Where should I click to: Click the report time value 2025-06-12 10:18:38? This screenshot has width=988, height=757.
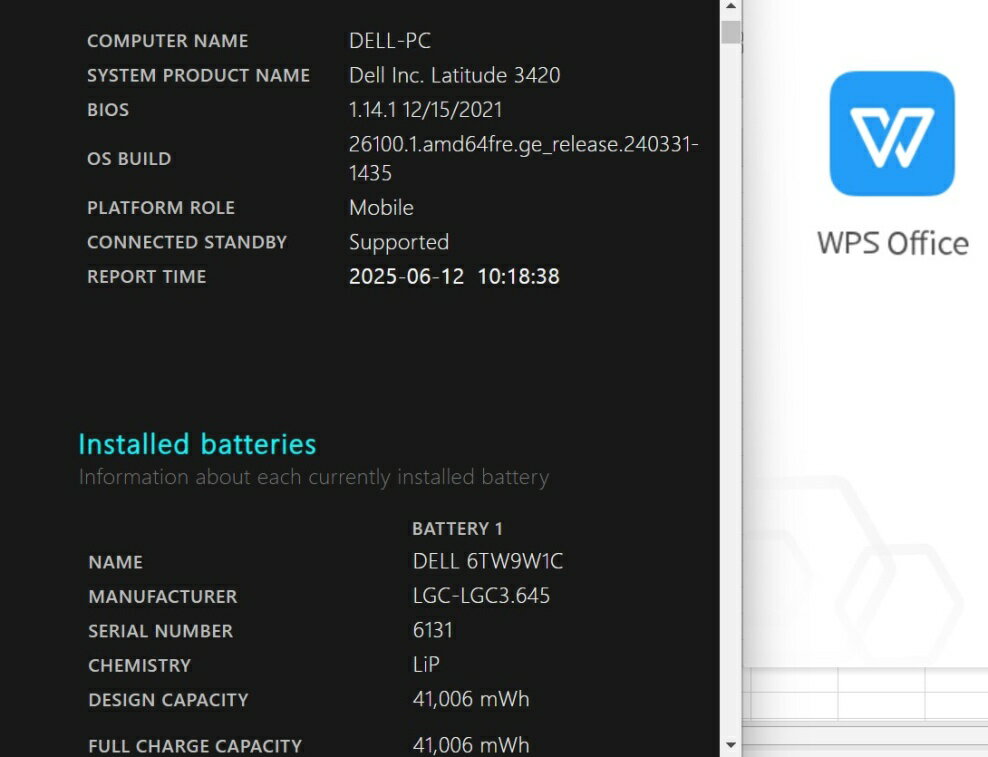point(454,276)
